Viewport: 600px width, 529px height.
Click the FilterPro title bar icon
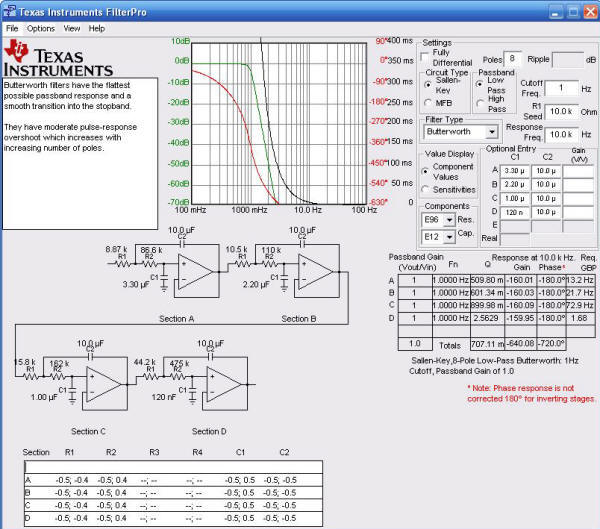click(10, 10)
